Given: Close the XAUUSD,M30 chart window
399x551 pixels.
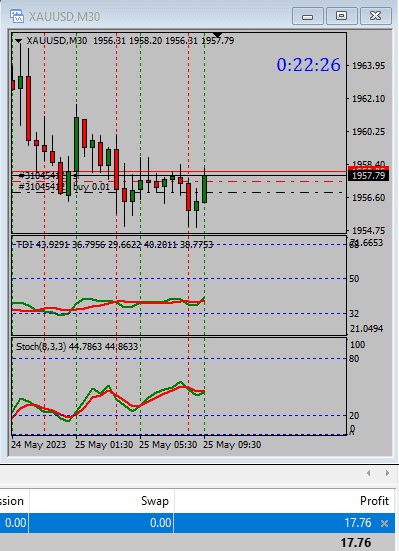Looking at the screenshot, I should tap(375, 16).
